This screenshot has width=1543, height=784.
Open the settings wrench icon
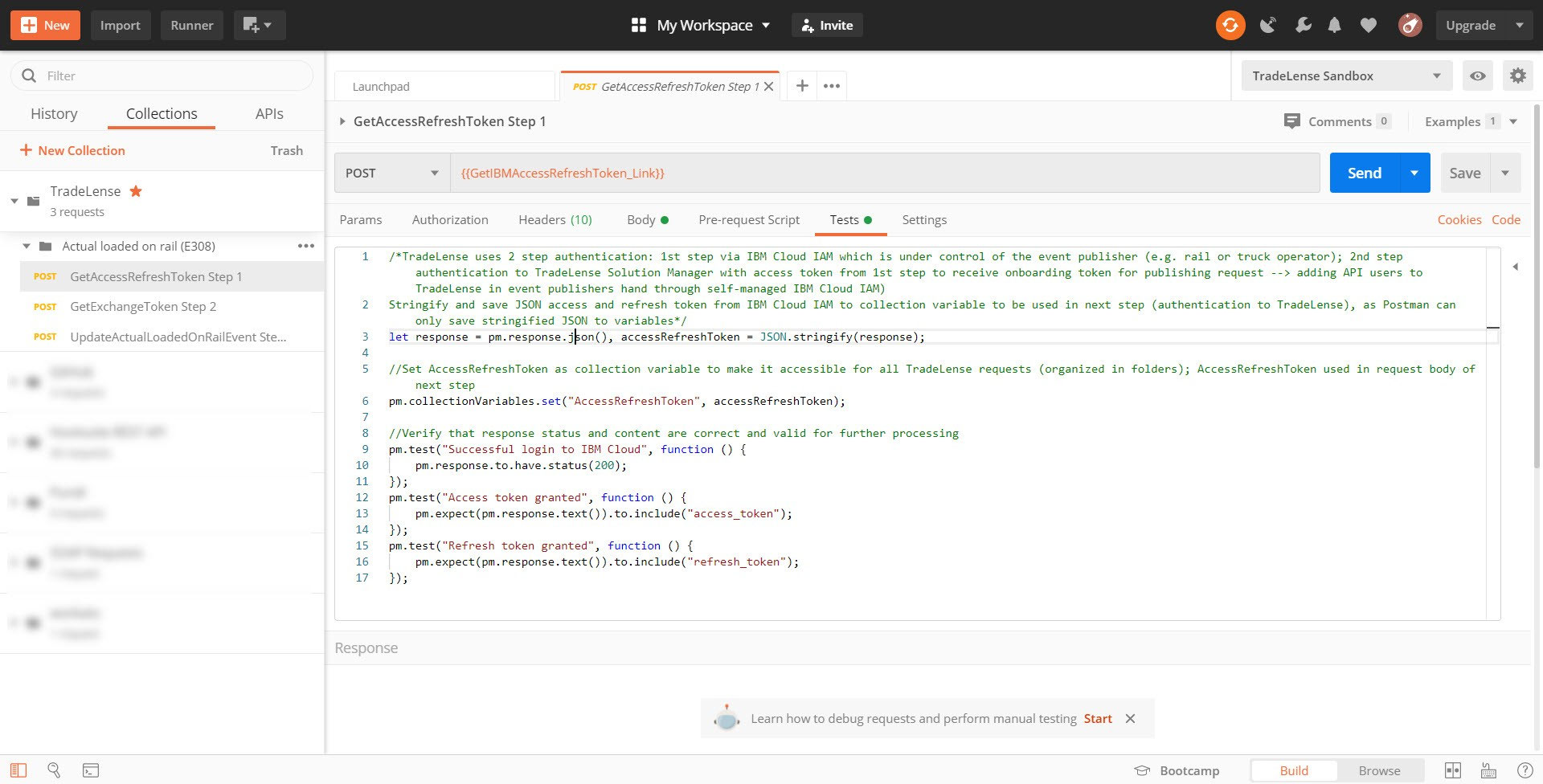tap(1303, 26)
